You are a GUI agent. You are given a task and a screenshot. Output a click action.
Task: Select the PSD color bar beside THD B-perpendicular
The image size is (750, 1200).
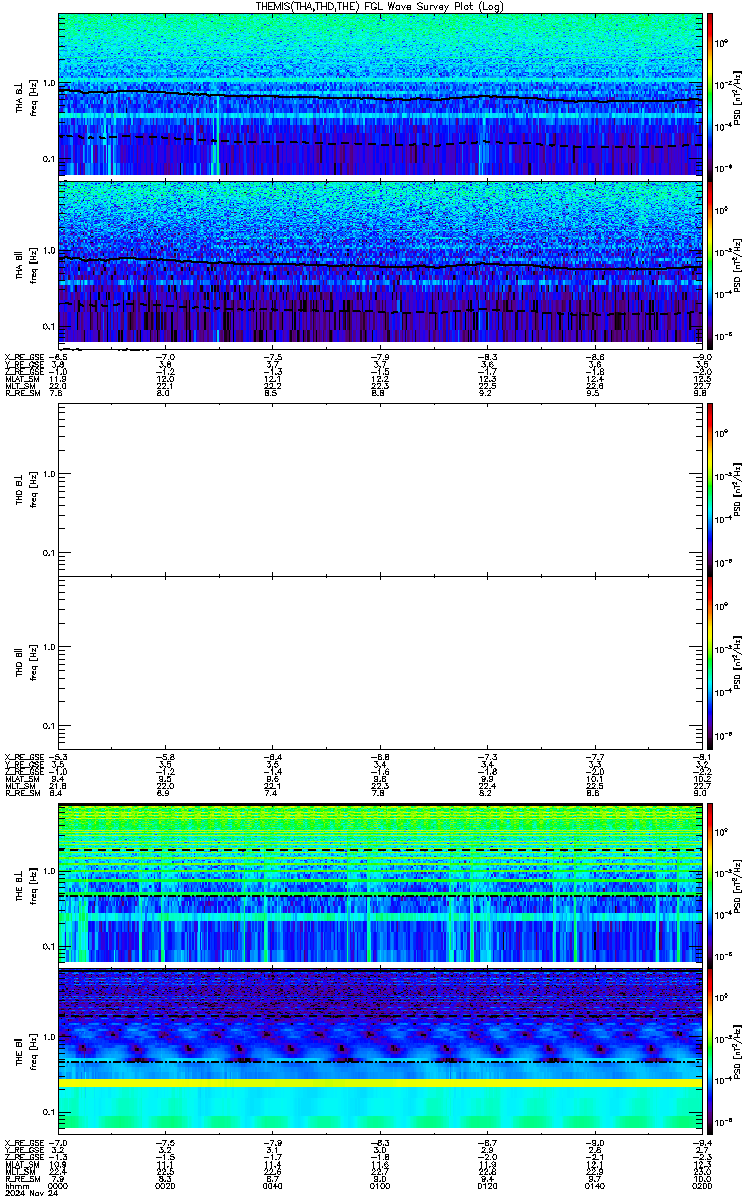[x=711, y=489]
